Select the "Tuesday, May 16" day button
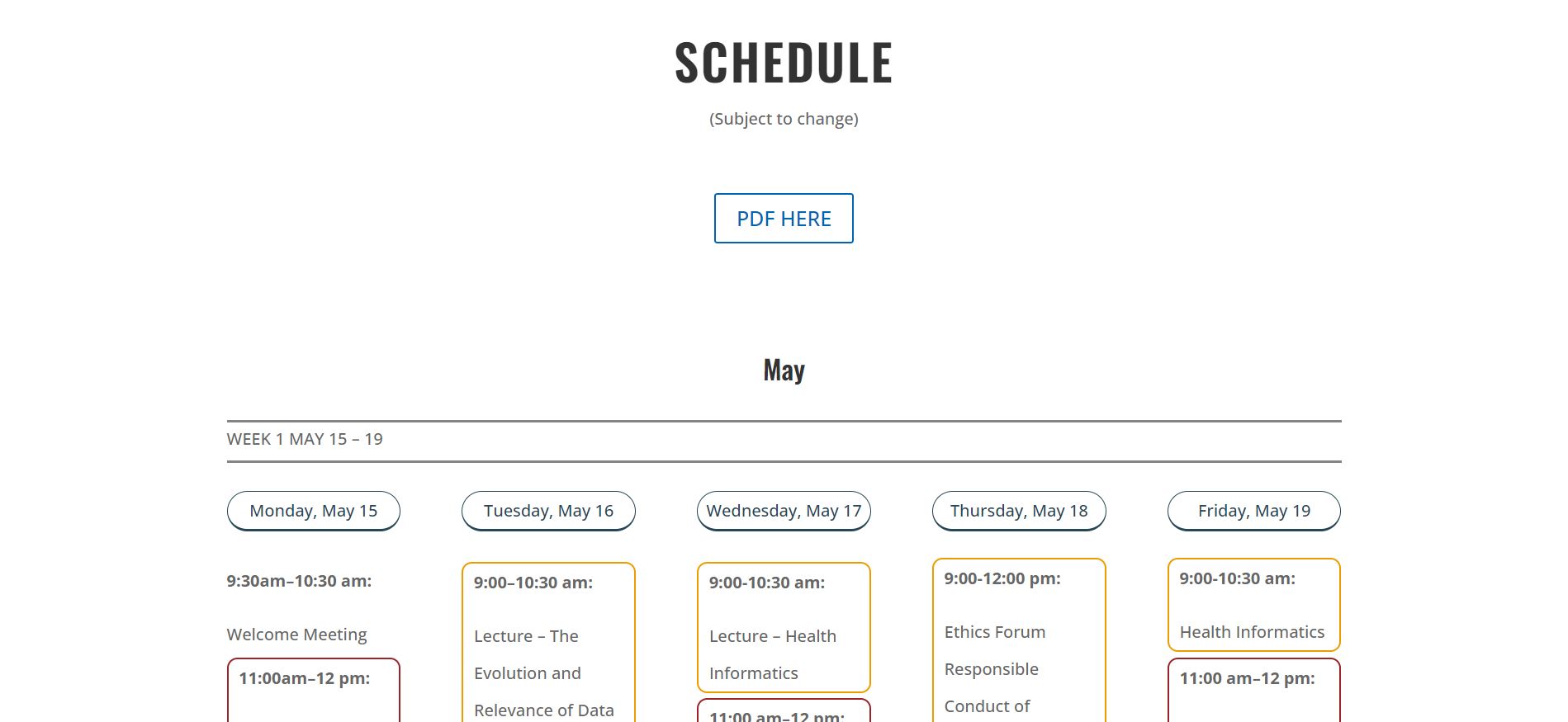This screenshot has width=1568, height=722. (x=547, y=511)
